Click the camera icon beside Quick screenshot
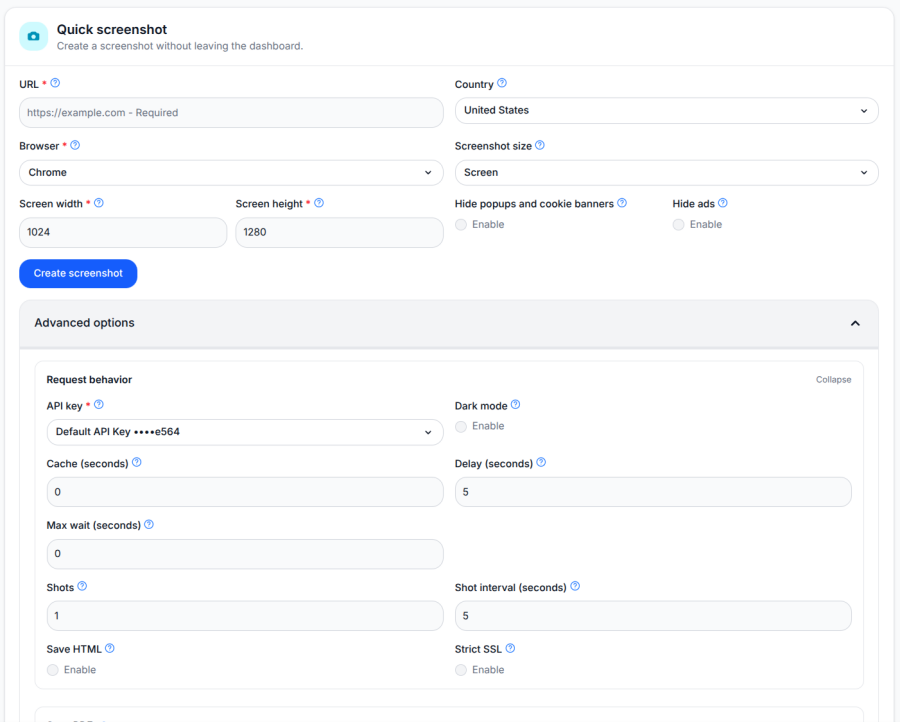This screenshot has height=722, width=900. pyautogui.click(x=33, y=36)
